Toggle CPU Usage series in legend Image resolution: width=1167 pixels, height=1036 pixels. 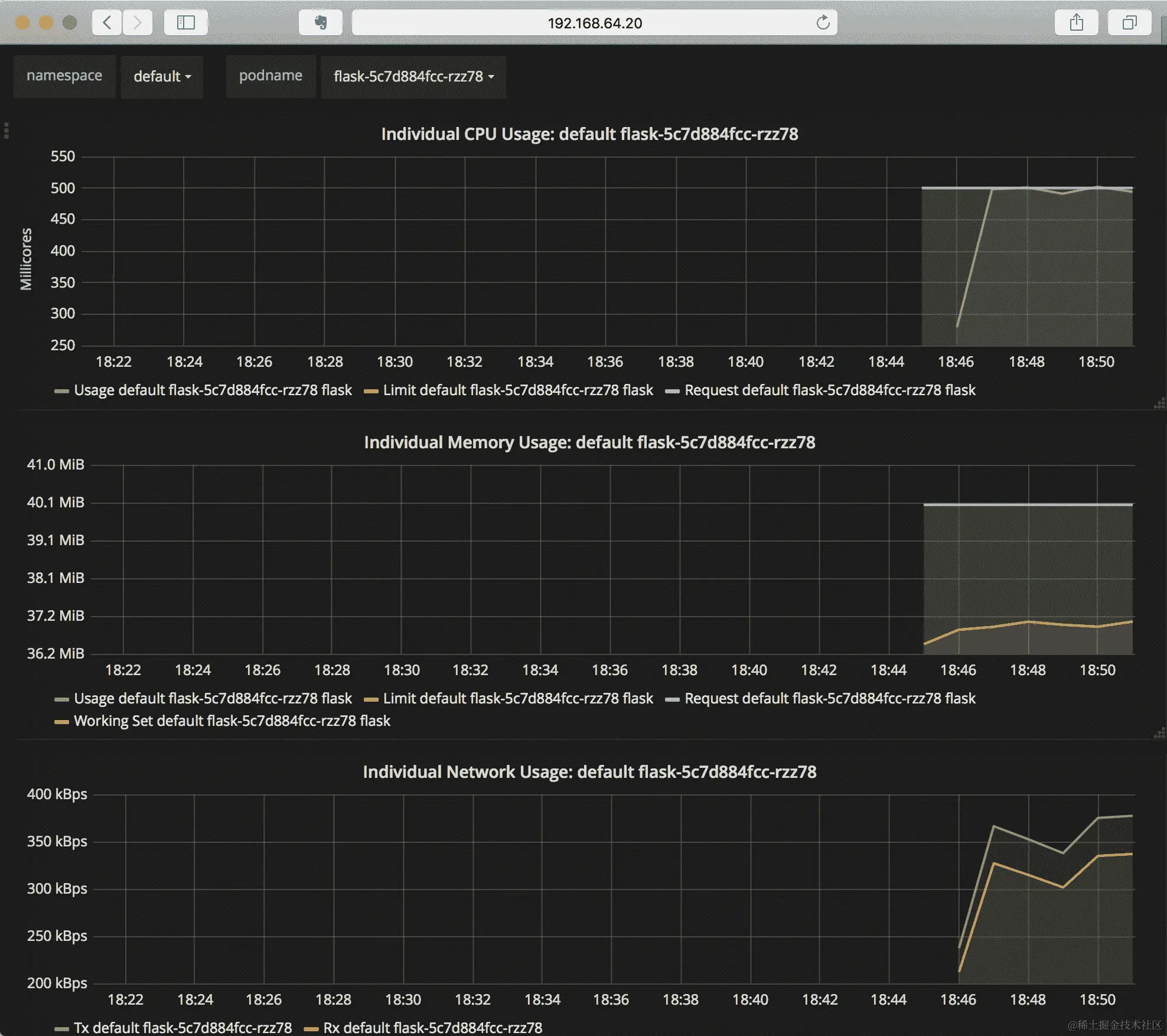(x=212, y=390)
